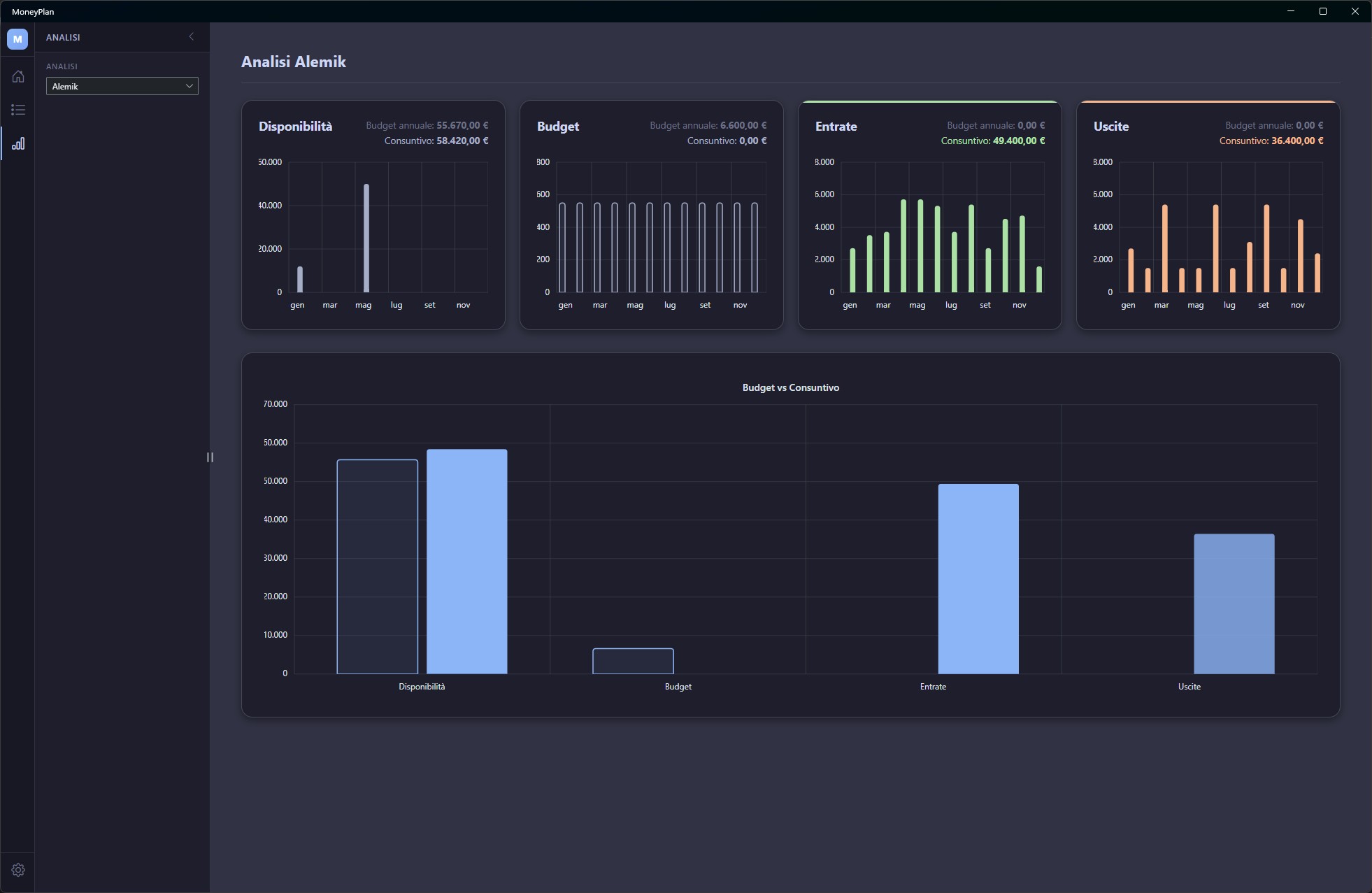The width and height of the screenshot is (1372, 893).
Task: Click the outlined Budget bar in the bottom chart
Action: pos(633,661)
